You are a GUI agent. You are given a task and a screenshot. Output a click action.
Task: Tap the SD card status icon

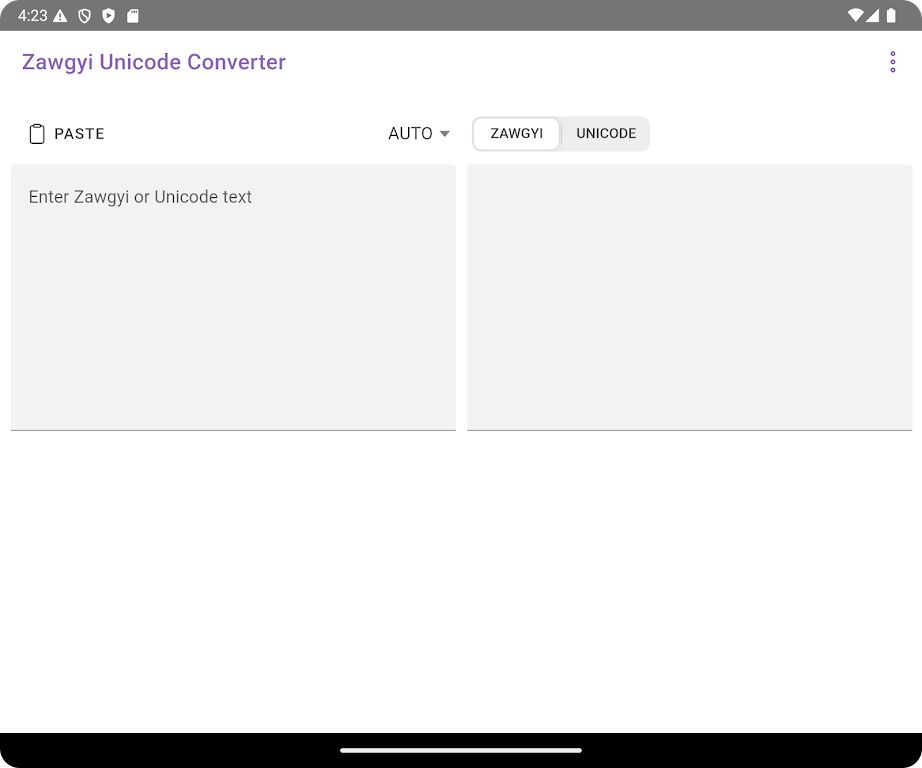pyautogui.click(x=133, y=16)
